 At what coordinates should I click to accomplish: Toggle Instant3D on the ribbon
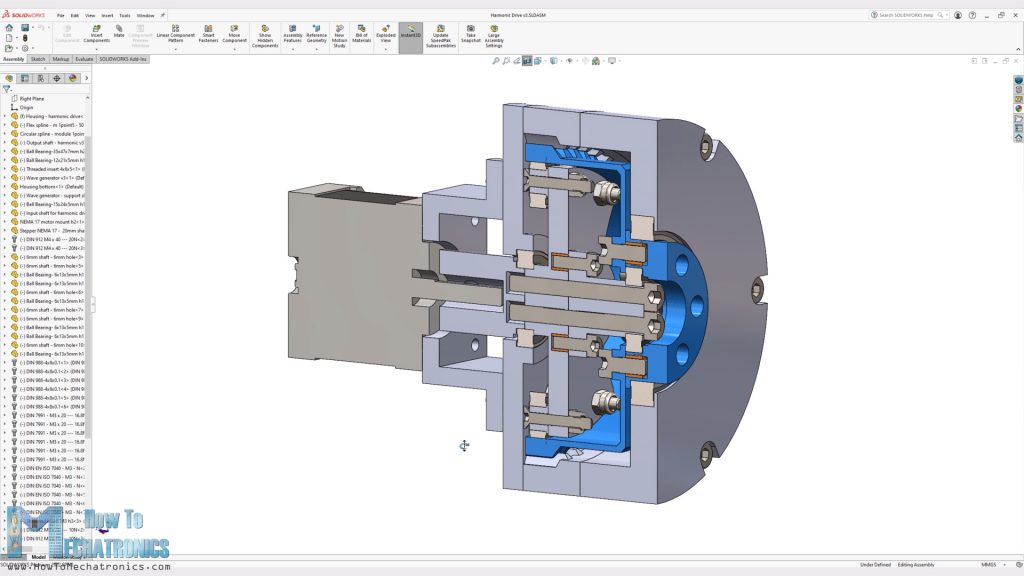click(x=411, y=33)
